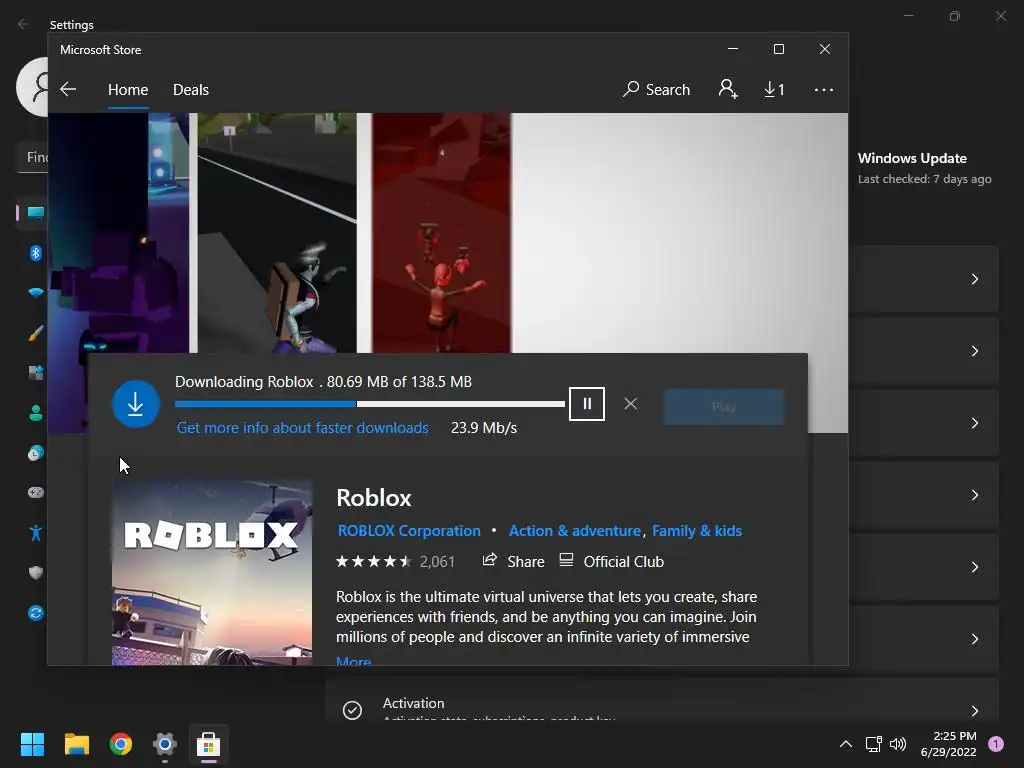The image size is (1024, 768).
Task: Open Roblox Official Club
Action: [x=611, y=562]
